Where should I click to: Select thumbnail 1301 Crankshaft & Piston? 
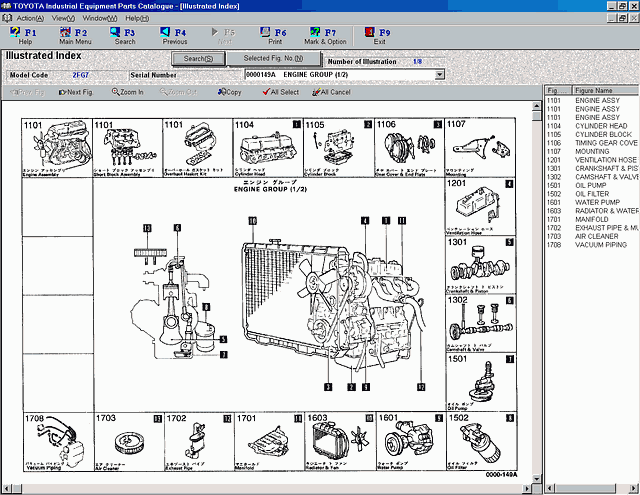[x=480, y=265]
